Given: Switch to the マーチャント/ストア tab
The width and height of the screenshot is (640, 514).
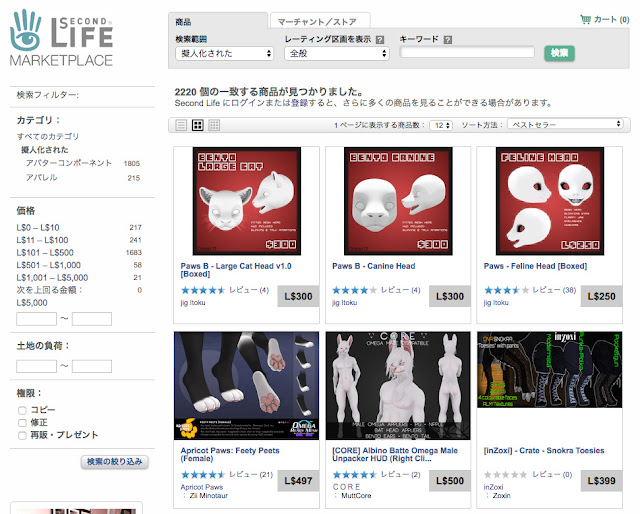Looking at the screenshot, I should tap(320, 21).
